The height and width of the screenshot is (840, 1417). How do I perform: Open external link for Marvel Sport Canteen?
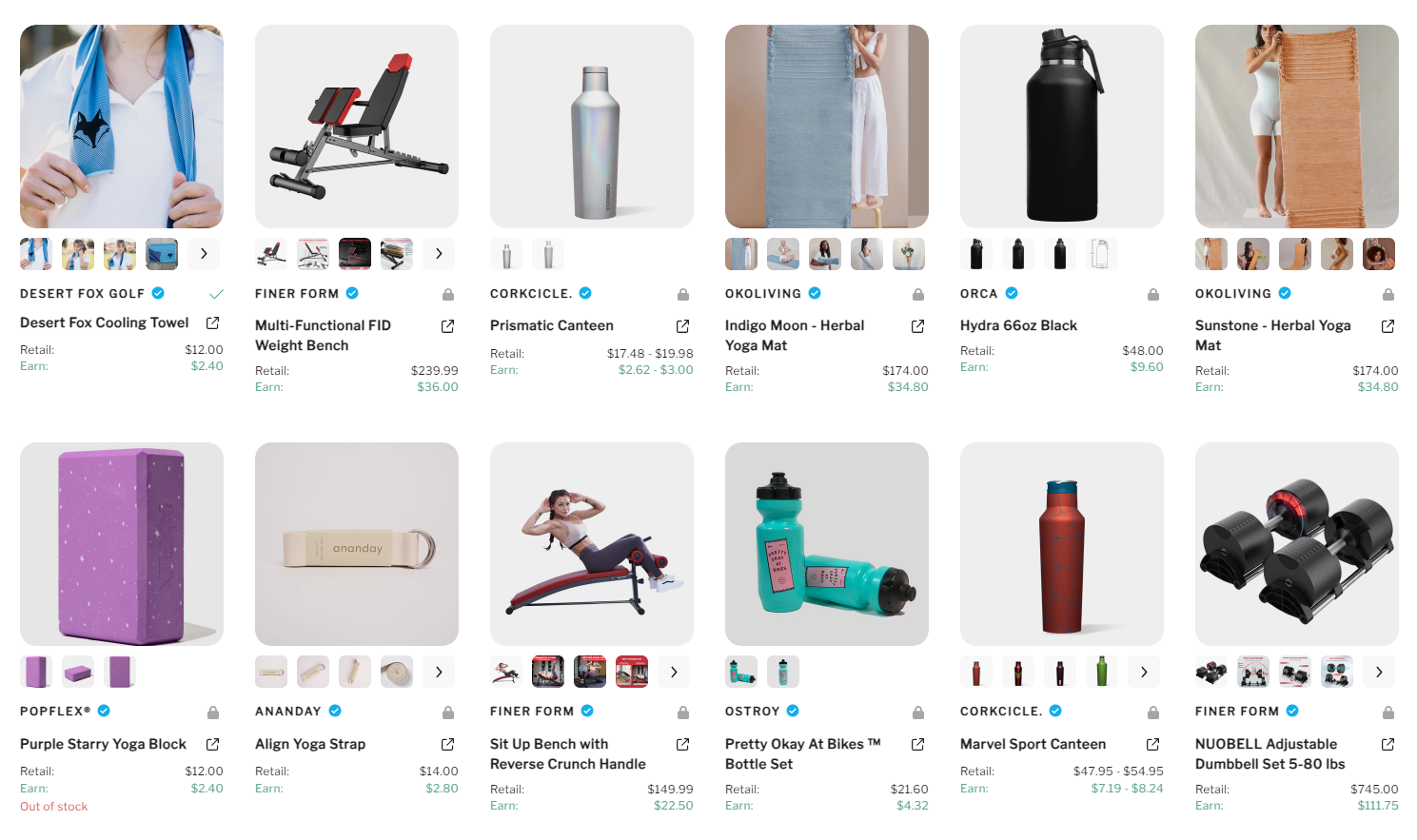1153,744
